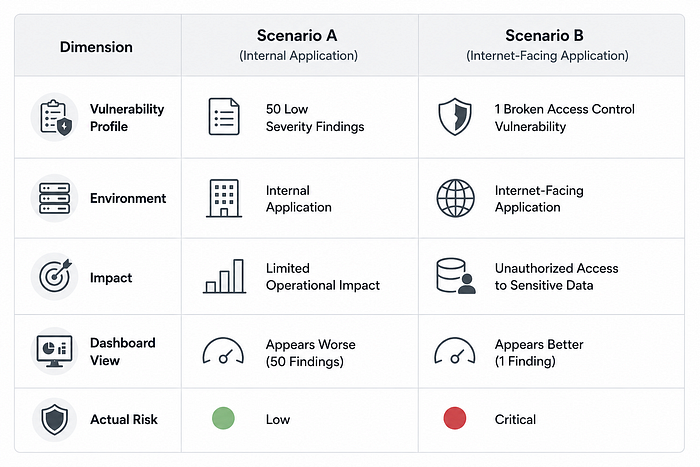Viewport: 700px width, 467px height.
Task: Click the database with user icon
Action: click(x=455, y=276)
